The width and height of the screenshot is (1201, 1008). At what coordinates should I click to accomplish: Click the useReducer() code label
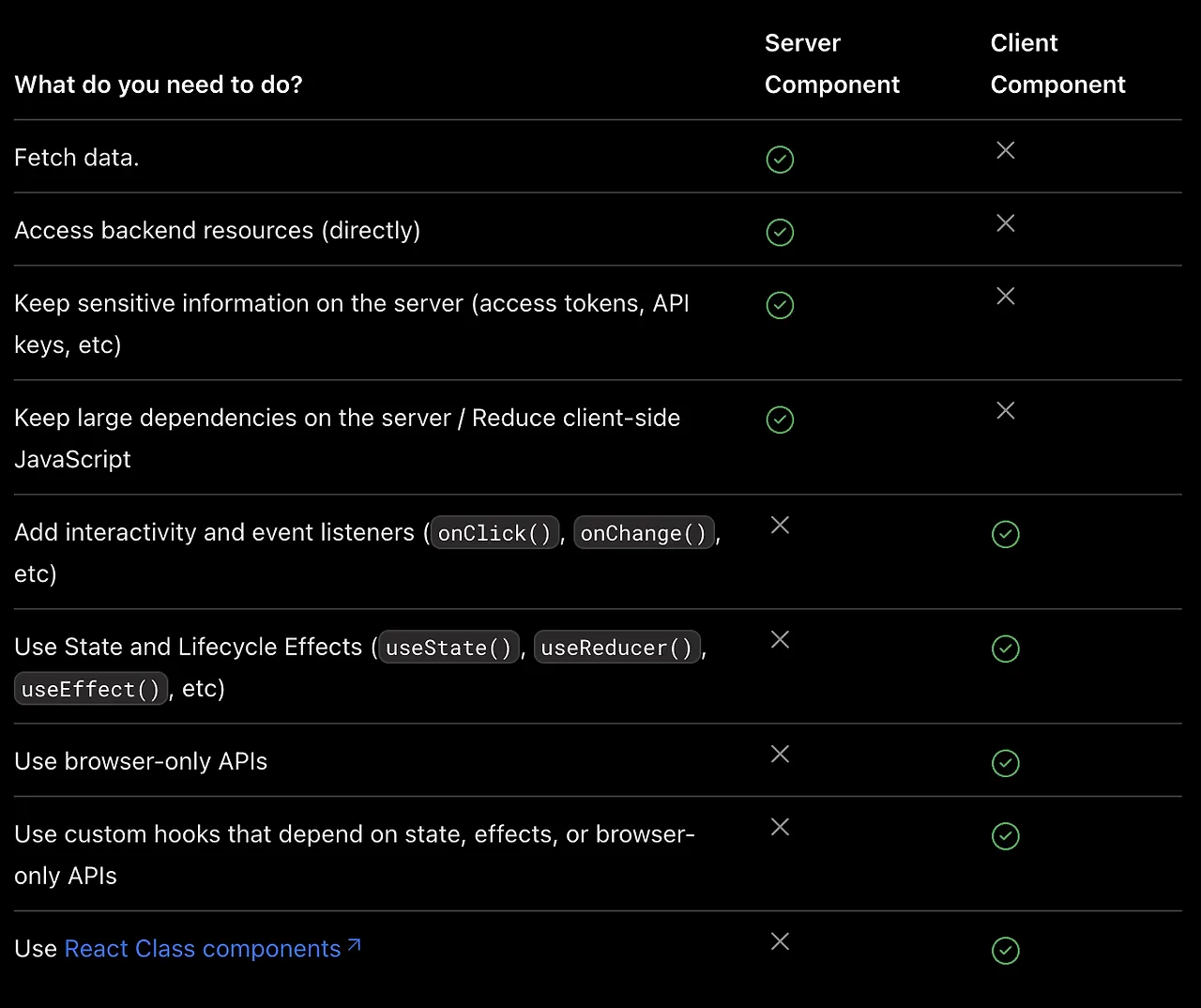point(616,648)
